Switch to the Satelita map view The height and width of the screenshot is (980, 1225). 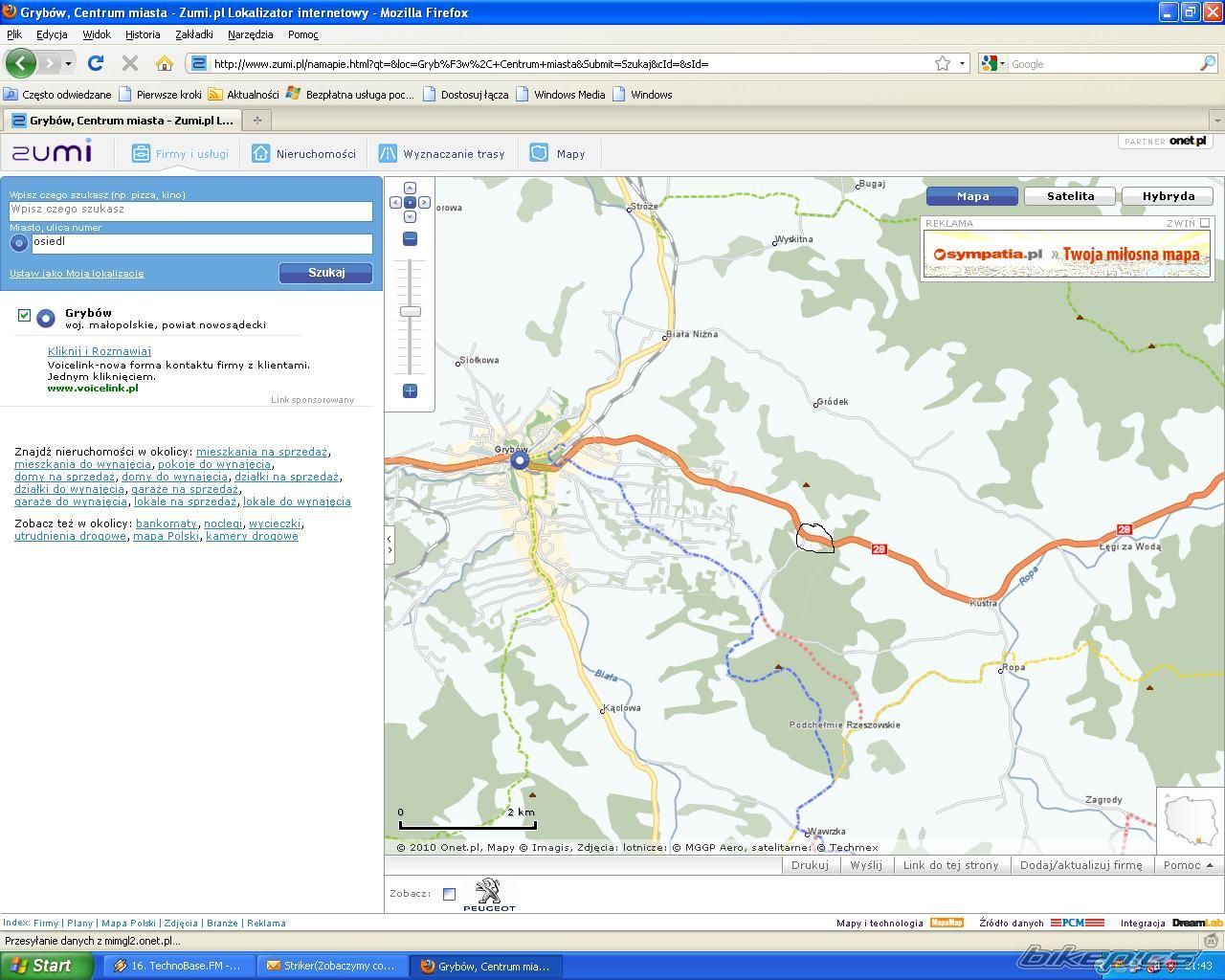(x=1070, y=196)
